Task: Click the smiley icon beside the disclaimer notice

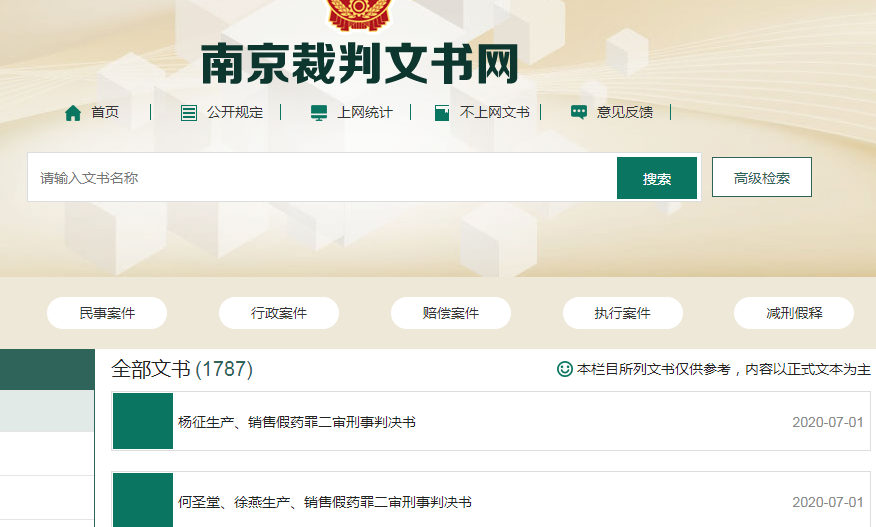Action: [565, 369]
